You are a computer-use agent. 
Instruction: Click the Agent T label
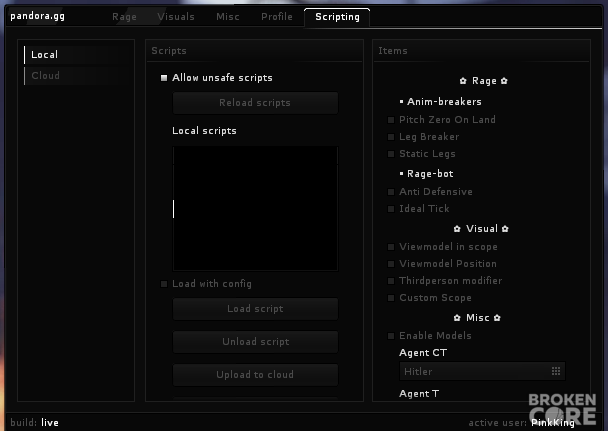click(x=419, y=394)
